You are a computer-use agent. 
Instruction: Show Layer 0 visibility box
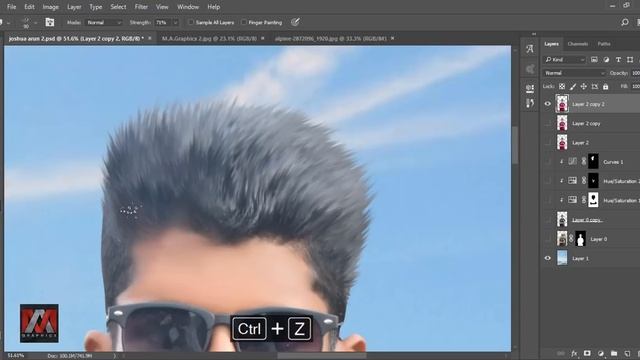coord(548,239)
